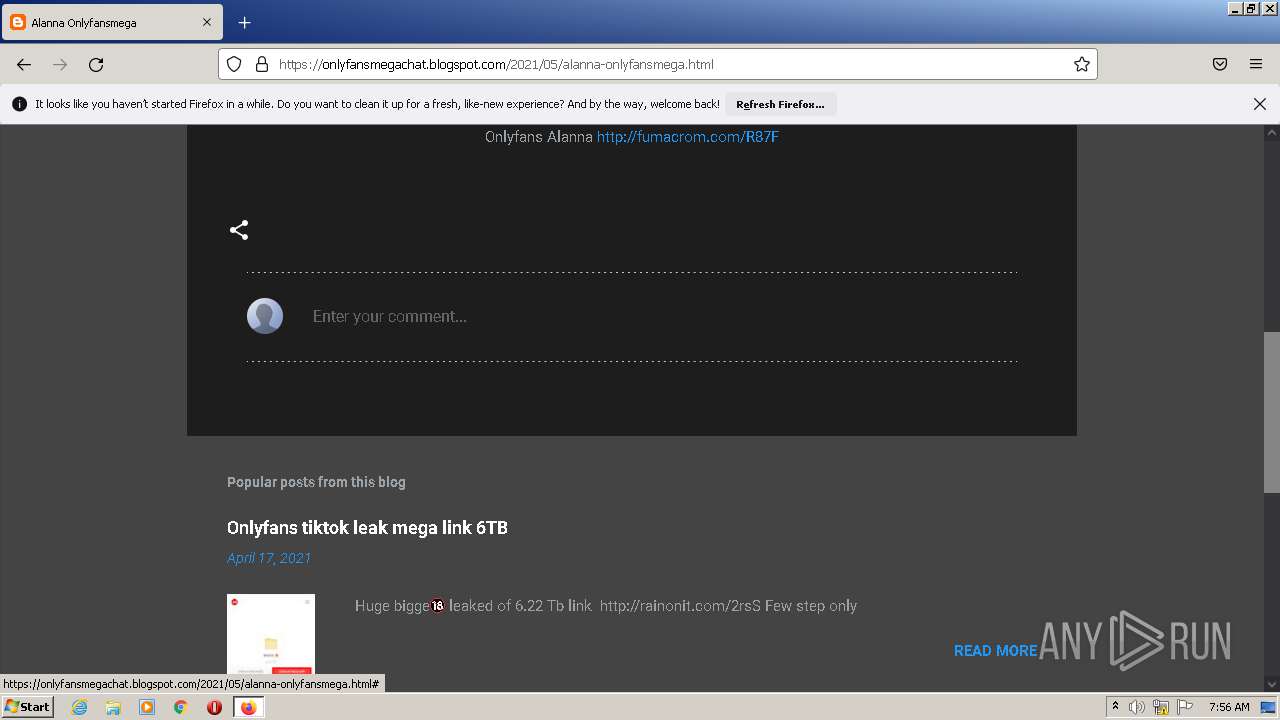Image resolution: width=1280 pixels, height=720 pixels.
Task: Open the Action Center flag icon
Action: click(x=1185, y=707)
